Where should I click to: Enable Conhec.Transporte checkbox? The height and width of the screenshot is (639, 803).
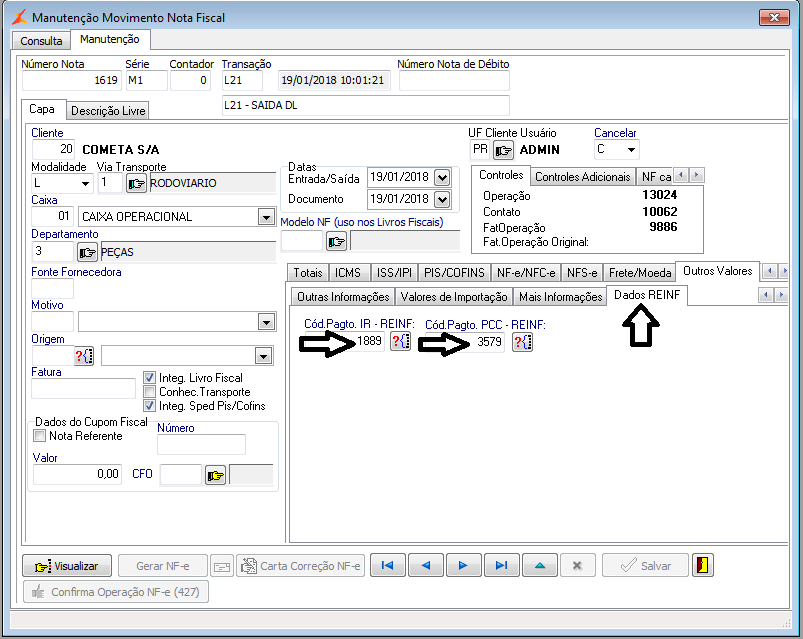click(x=150, y=392)
